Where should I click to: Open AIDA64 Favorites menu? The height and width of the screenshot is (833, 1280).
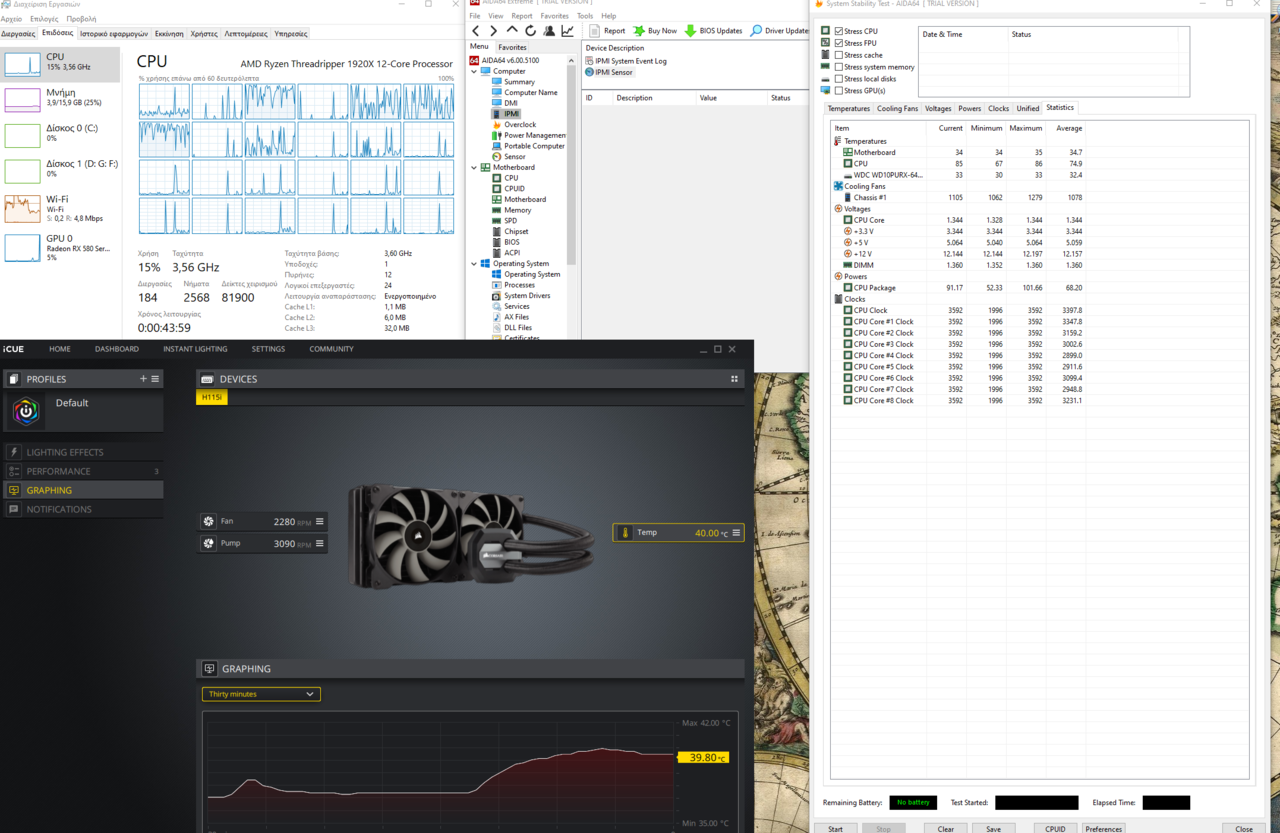click(x=554, y=16)
